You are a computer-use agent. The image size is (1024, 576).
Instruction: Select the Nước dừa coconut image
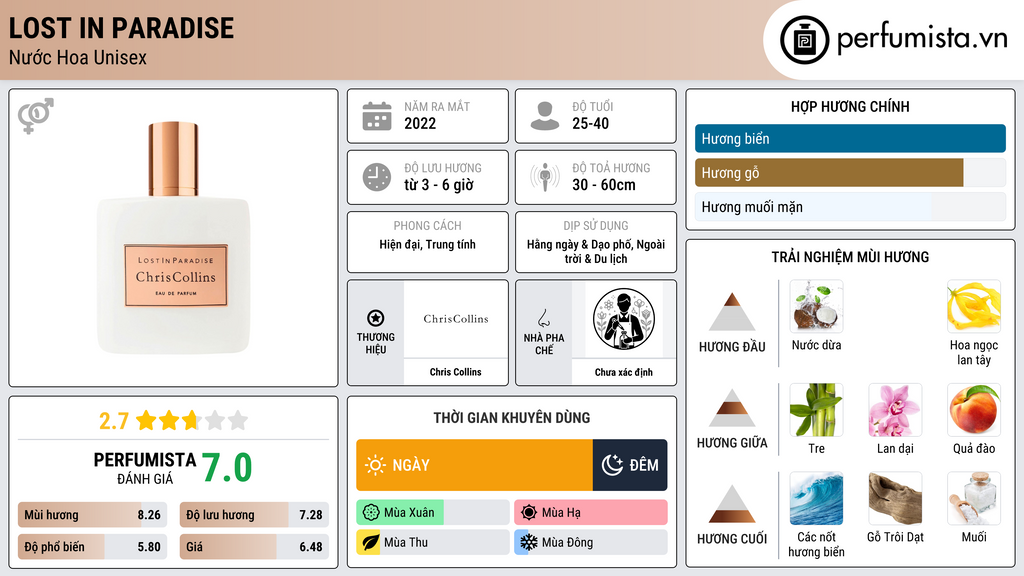(x=816, y=306)
